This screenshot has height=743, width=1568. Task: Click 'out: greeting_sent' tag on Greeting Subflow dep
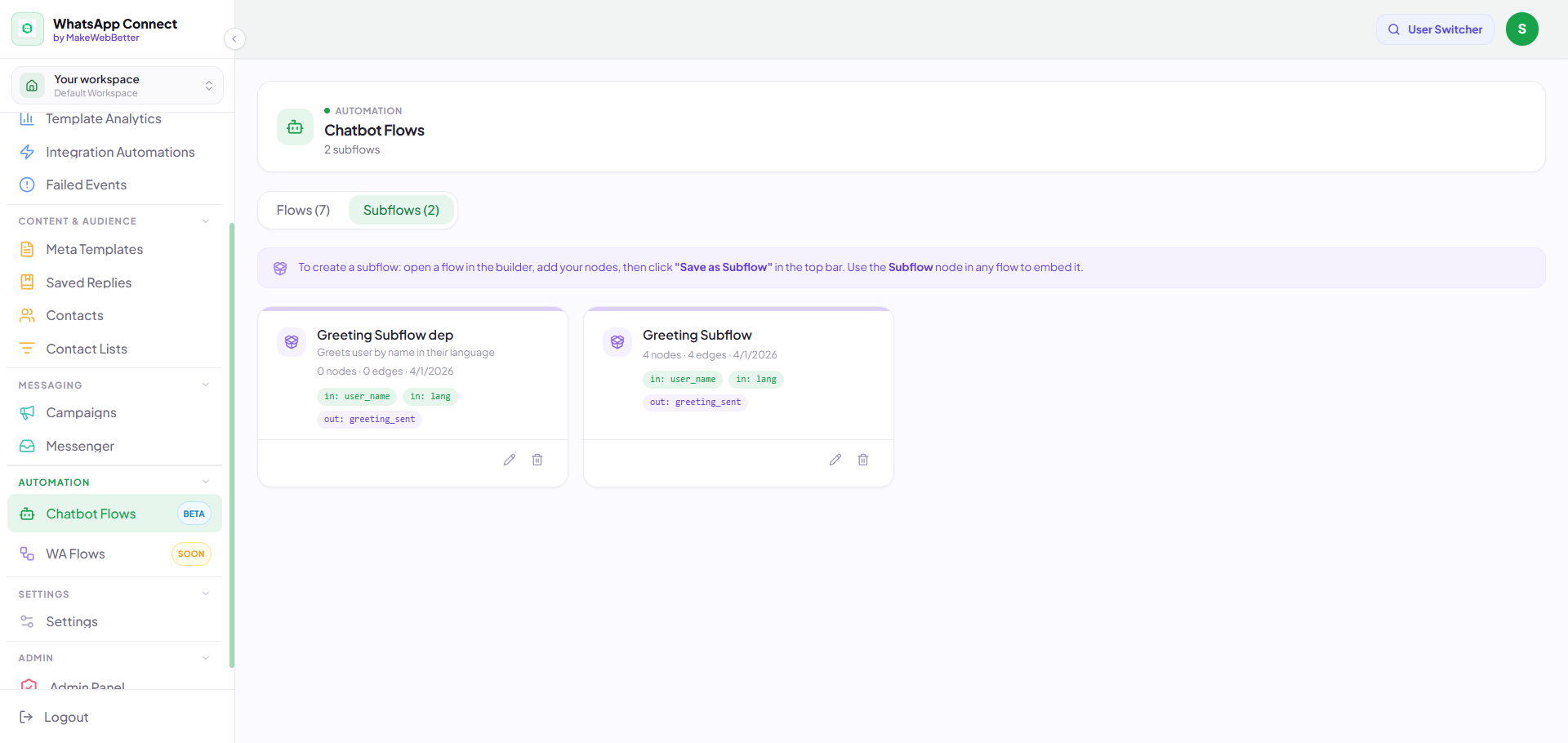click(x=369, y=420)
